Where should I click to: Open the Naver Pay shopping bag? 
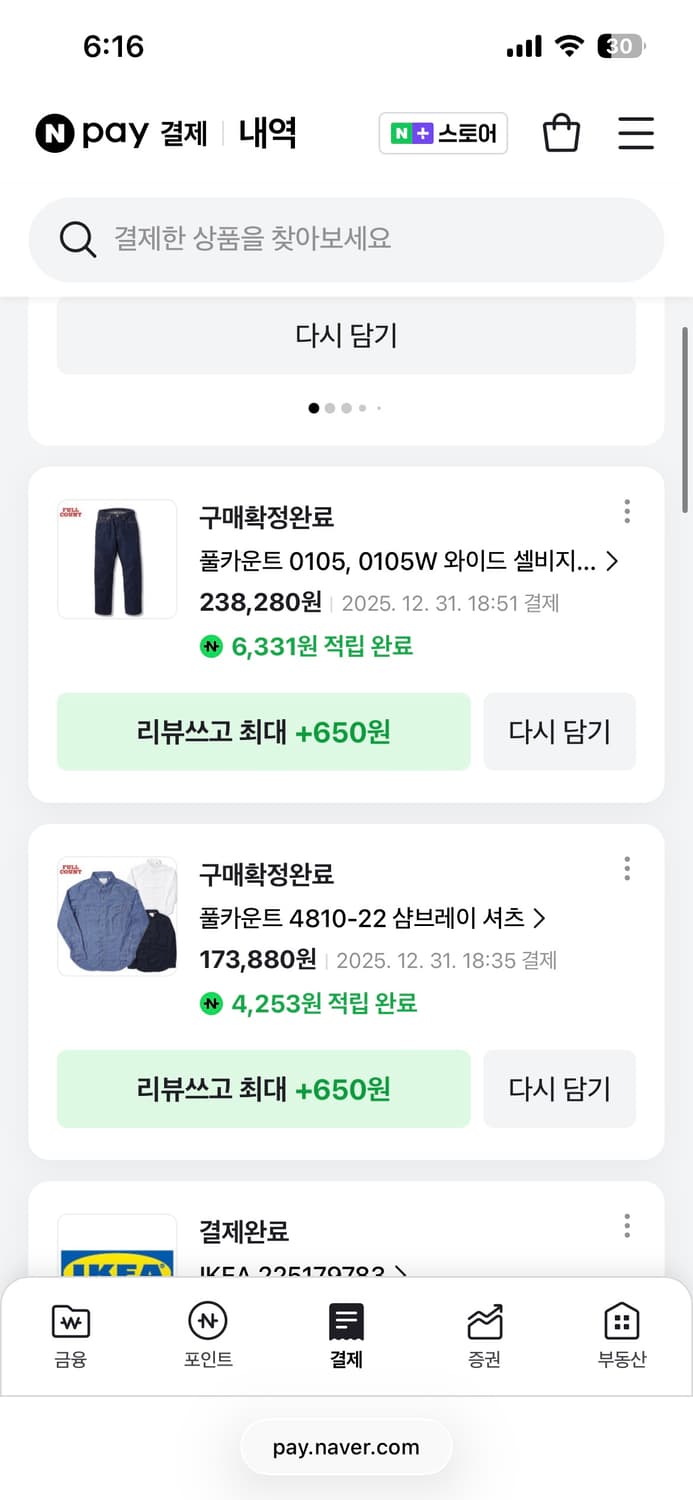pyautogui.click(x=561, y=132)
